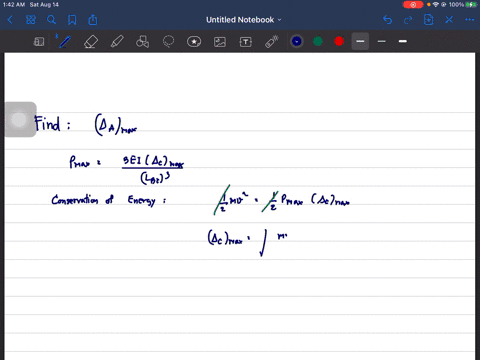Tap the handwritten 'Find :' text
This screenshot has height=360, width=480.
coord(52,123)
